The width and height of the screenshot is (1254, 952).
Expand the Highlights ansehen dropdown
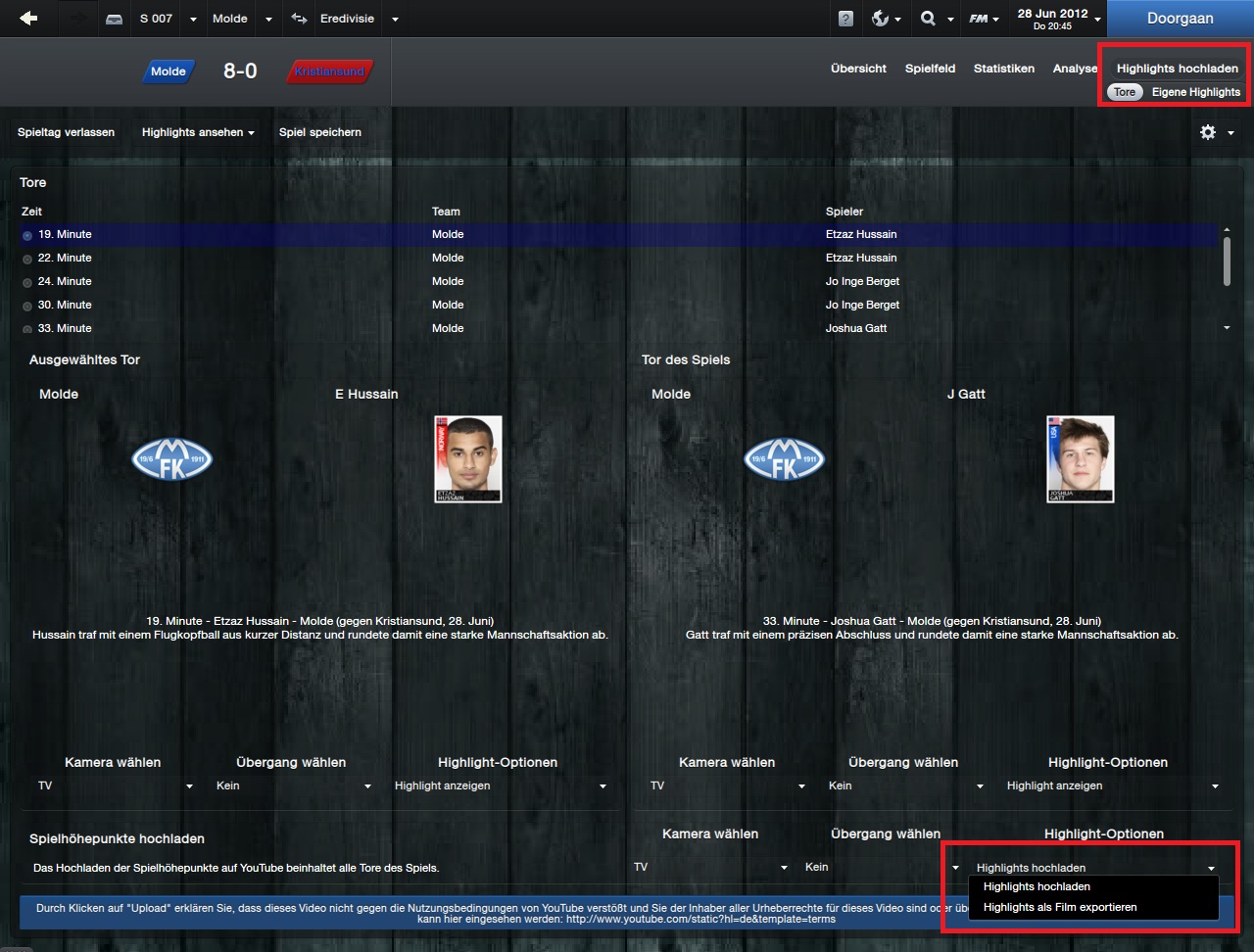click(198, 132)
